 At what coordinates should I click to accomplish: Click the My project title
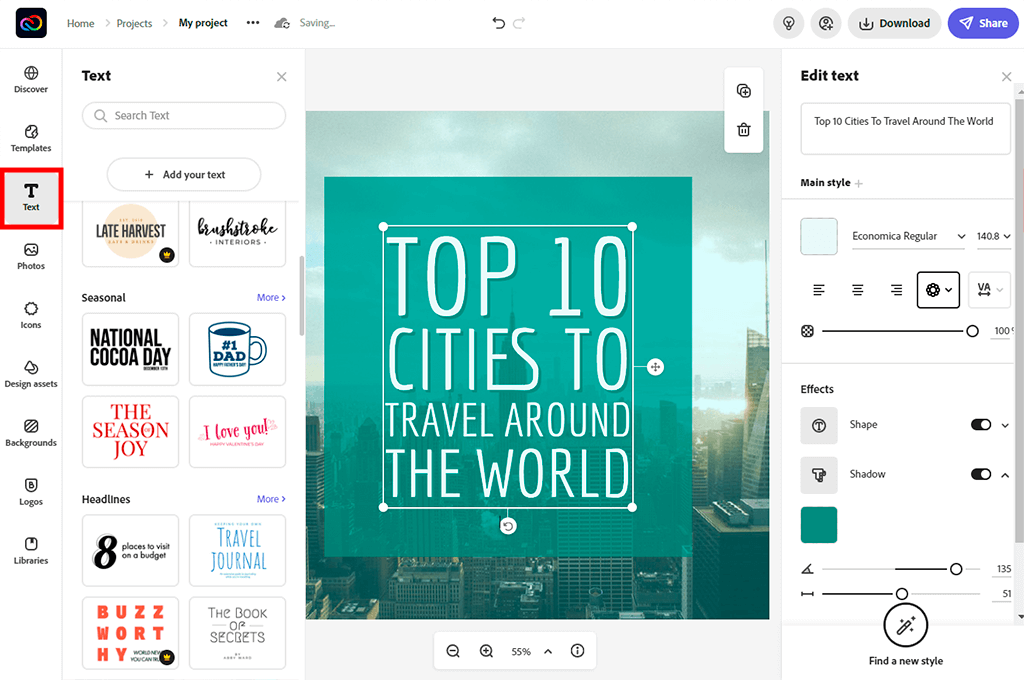[x=203, y=23]
